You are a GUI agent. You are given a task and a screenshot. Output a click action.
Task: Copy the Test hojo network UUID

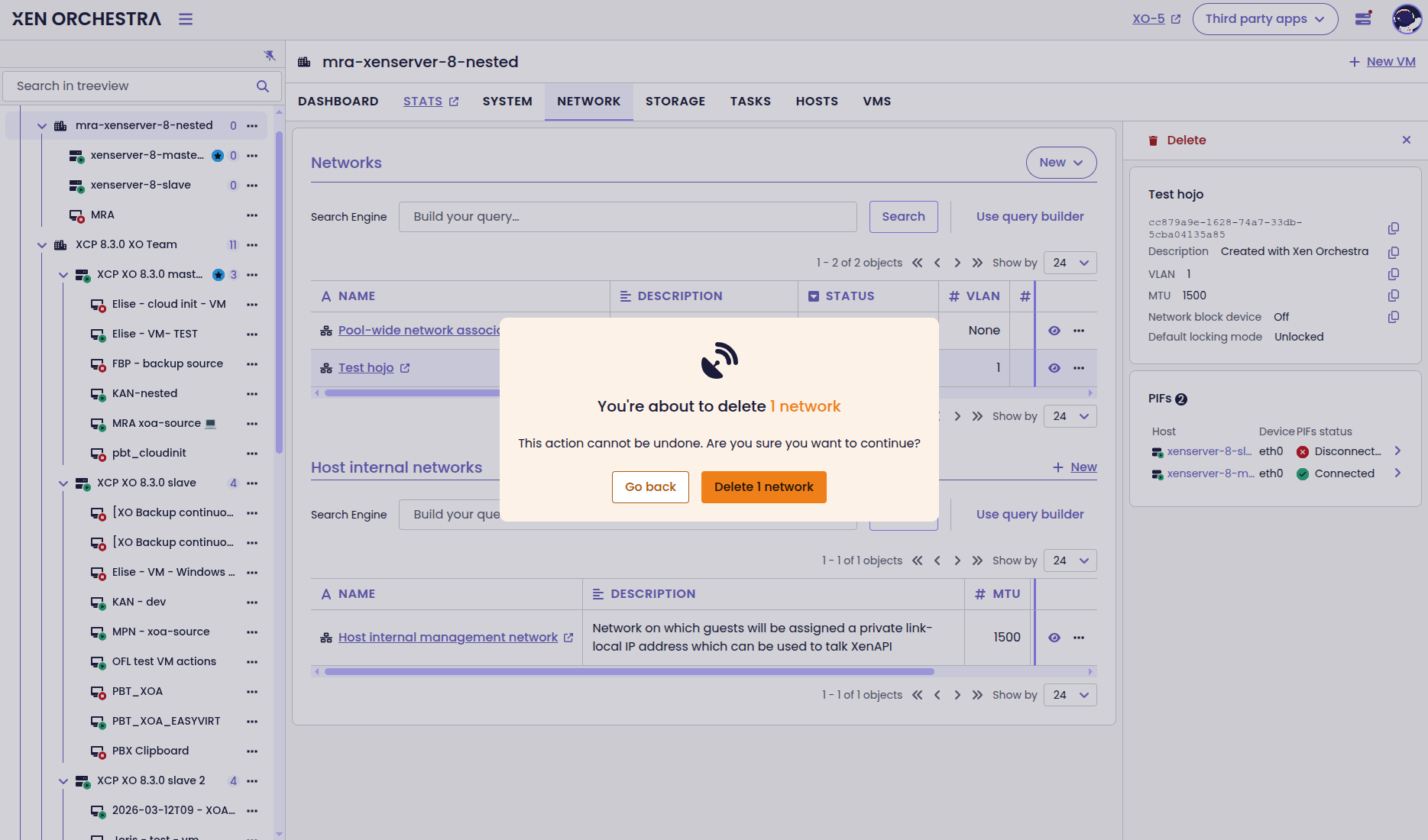click(1394, 228)
